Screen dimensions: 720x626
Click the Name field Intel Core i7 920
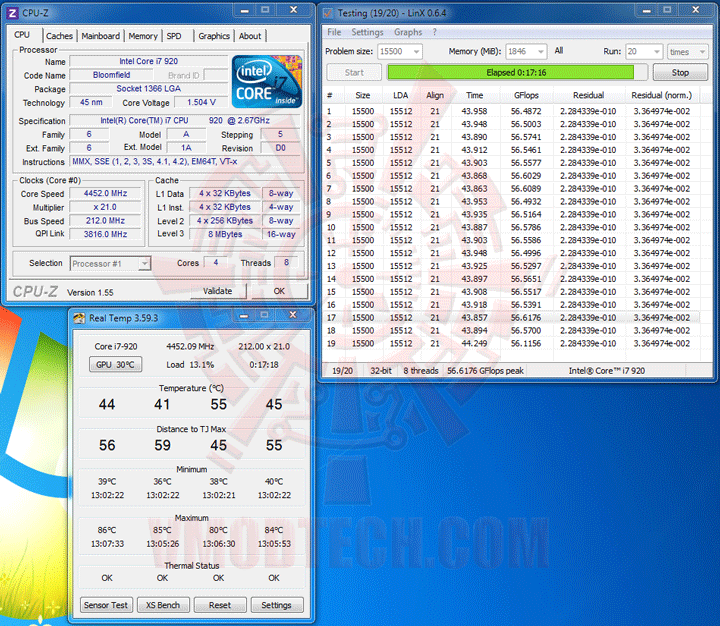click(x=149, y=61)
